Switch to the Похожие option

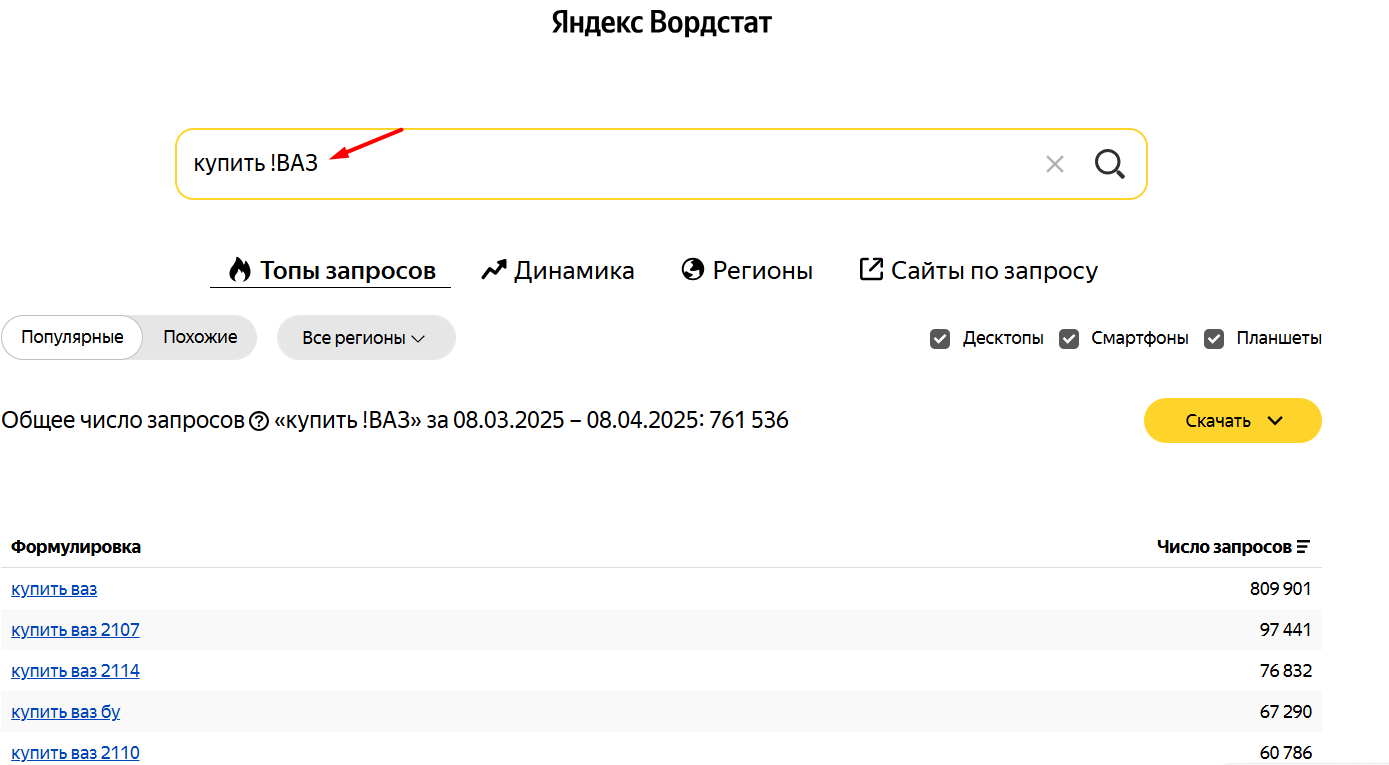click(x=200, y=337)
